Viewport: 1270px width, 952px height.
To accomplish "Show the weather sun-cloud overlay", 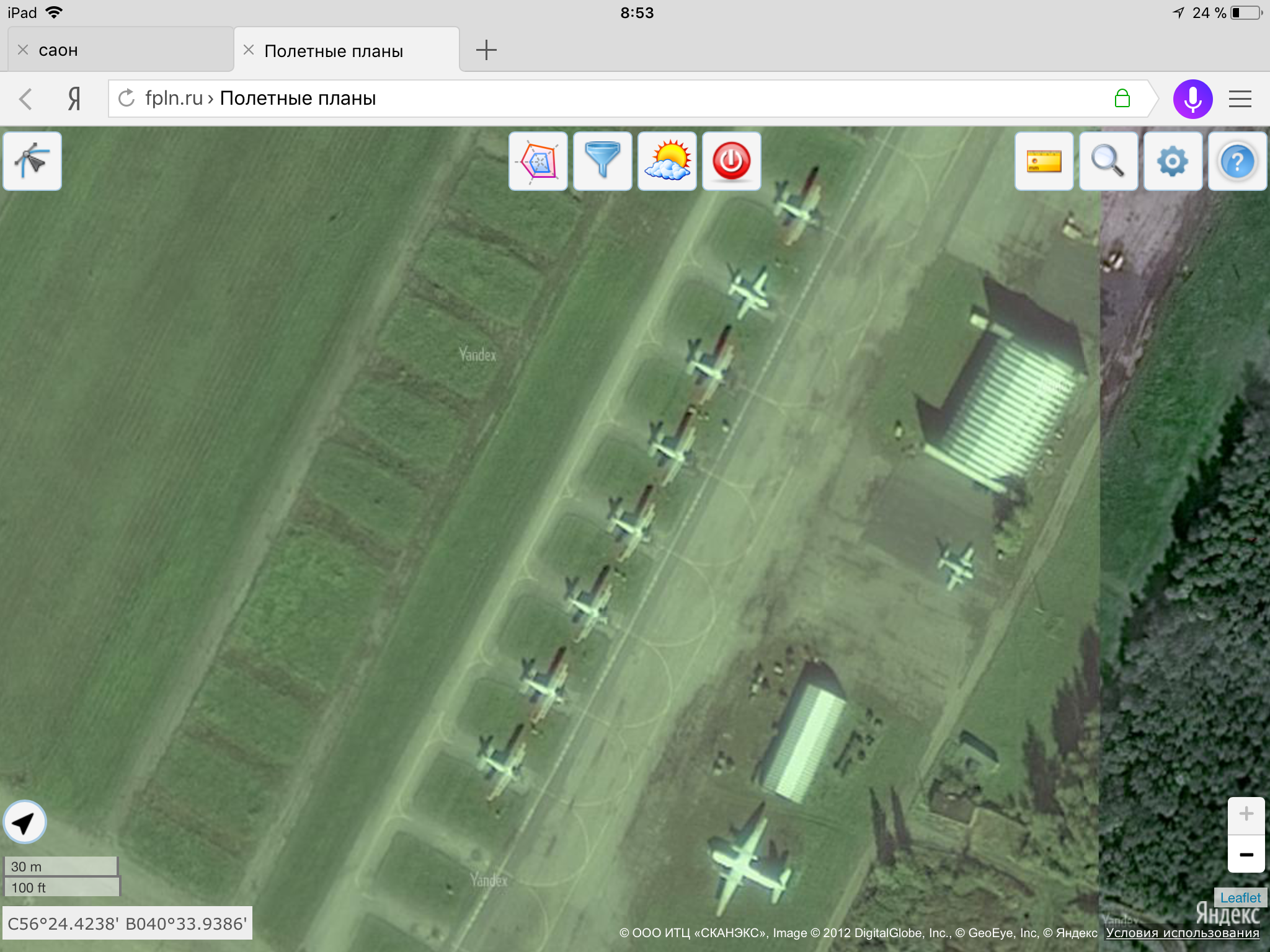I will point(667,161).
